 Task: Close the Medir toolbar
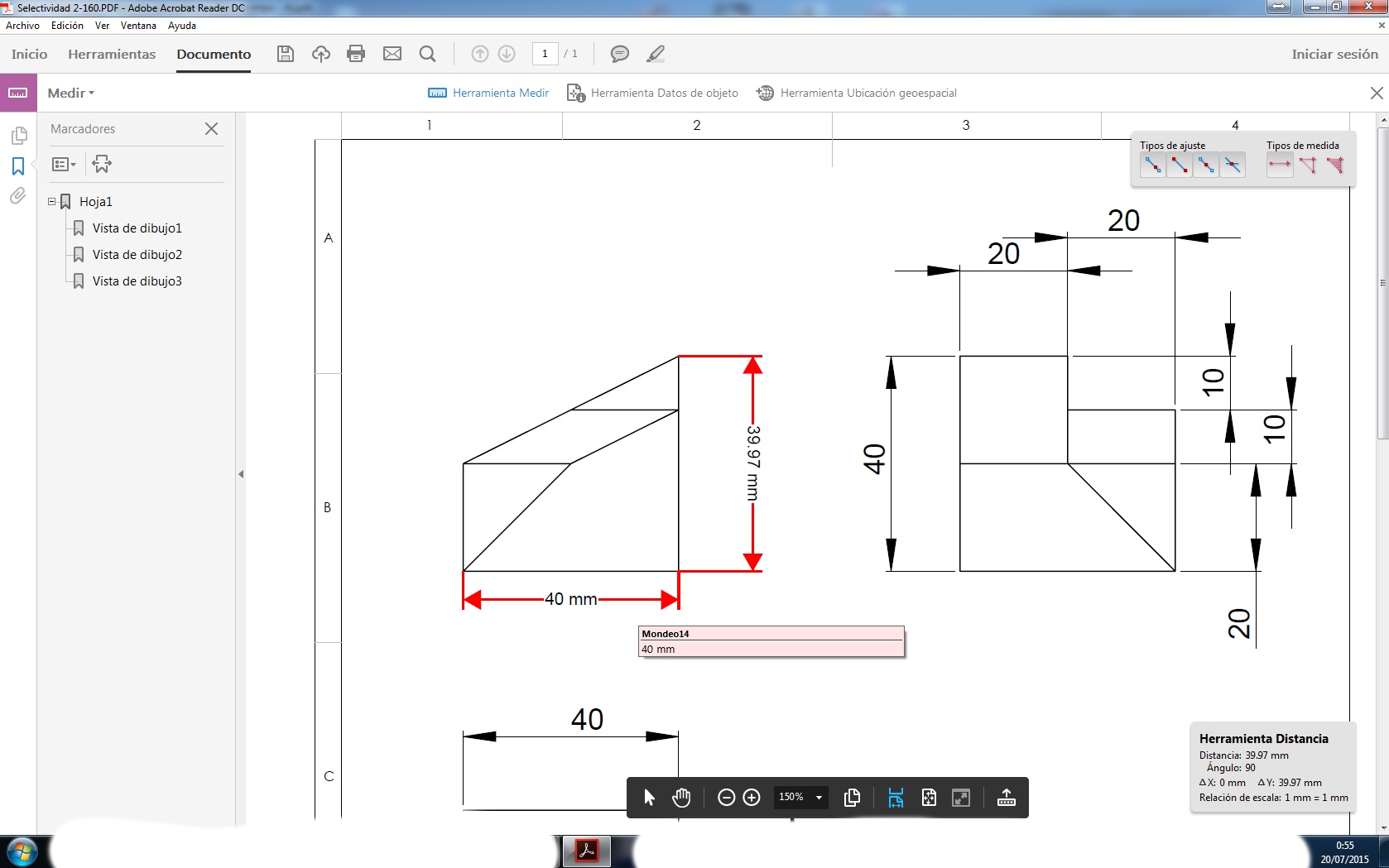[x=1377, y=93]
